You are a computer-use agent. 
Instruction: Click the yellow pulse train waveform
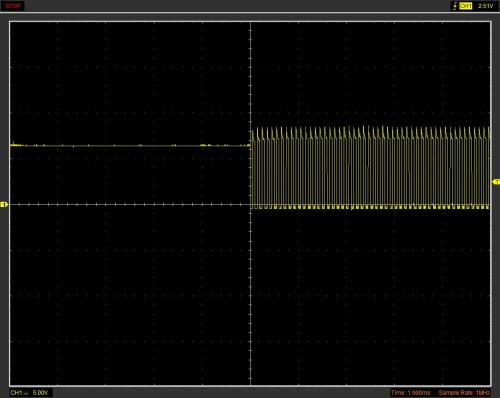pos(370,167)
